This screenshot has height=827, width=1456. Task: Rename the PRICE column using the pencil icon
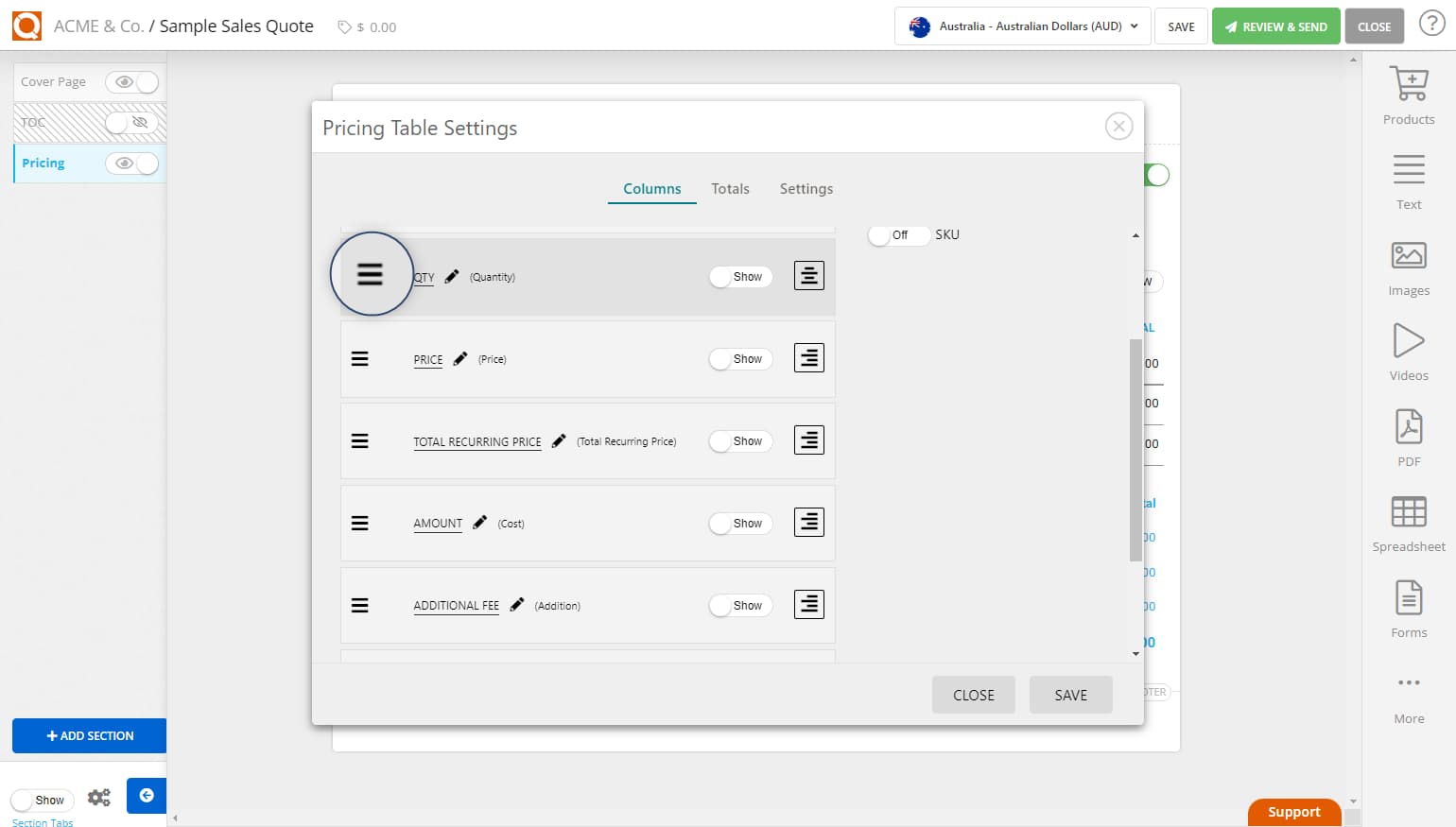(x=459, y=357)
